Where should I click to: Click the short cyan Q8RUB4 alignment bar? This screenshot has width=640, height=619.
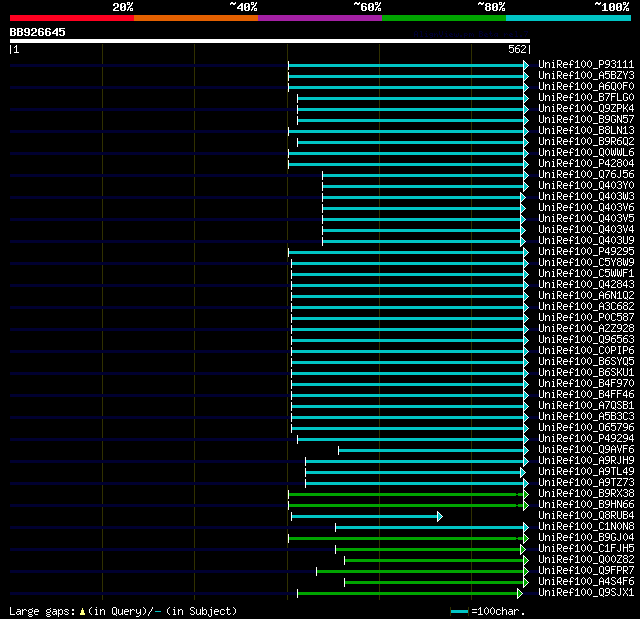367,517
